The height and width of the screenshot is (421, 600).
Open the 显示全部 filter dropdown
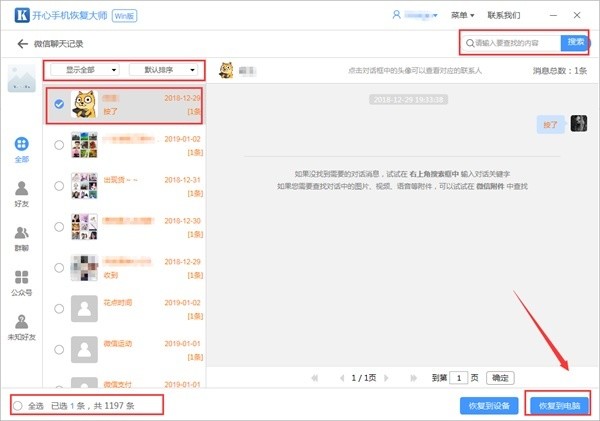85,70
